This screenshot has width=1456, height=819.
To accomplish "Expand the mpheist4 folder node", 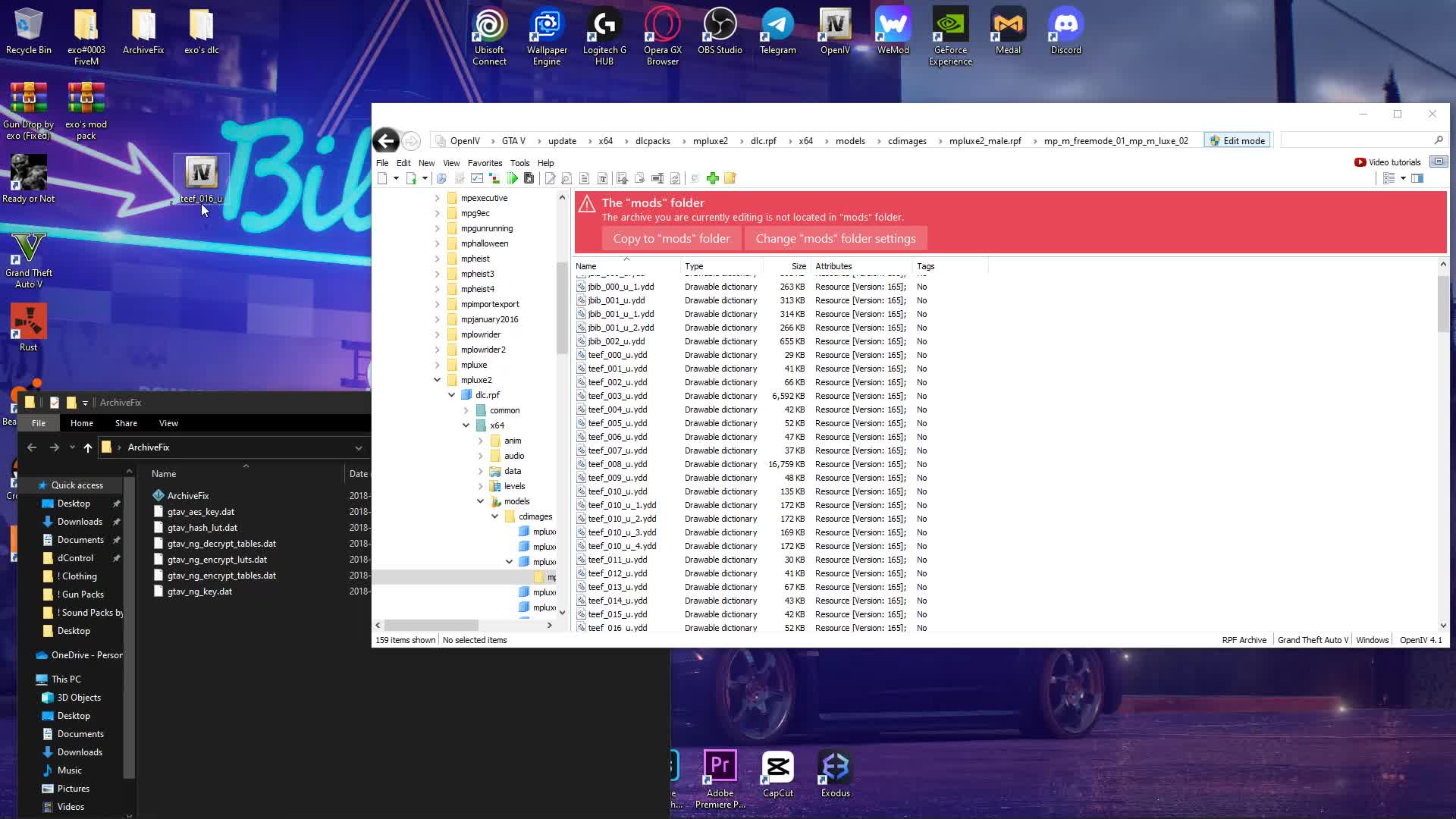I will (x=437, y=289).
